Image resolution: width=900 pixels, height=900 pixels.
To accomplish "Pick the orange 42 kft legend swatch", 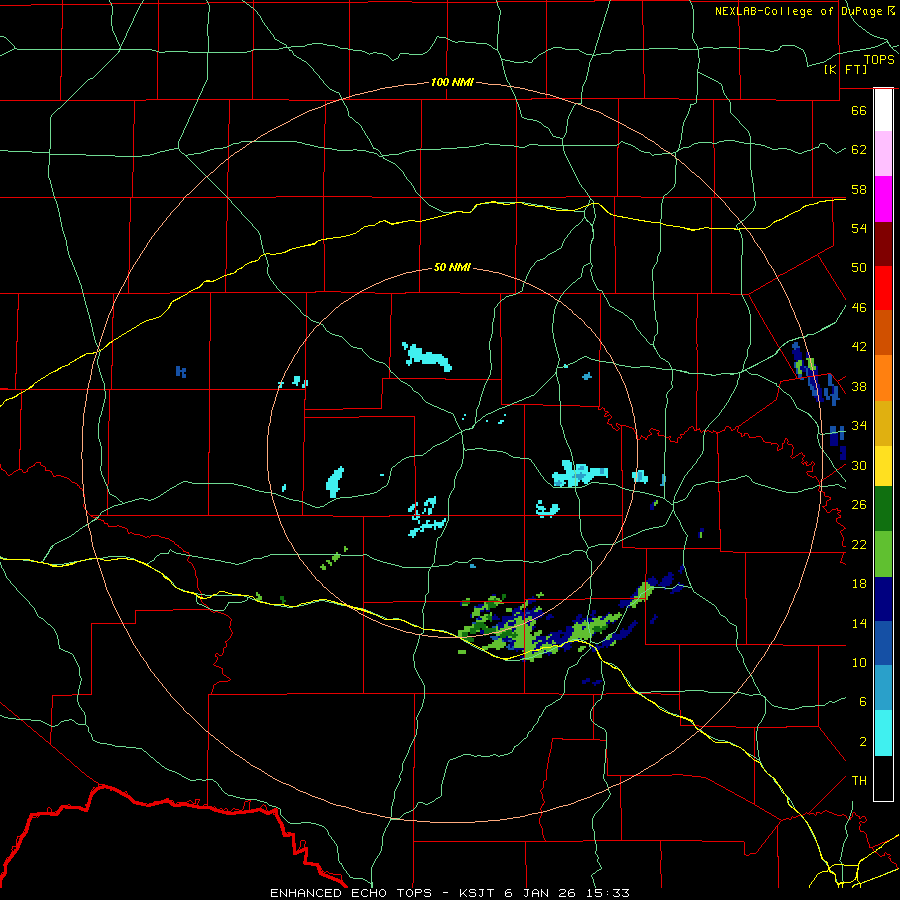I will point(883,378).
